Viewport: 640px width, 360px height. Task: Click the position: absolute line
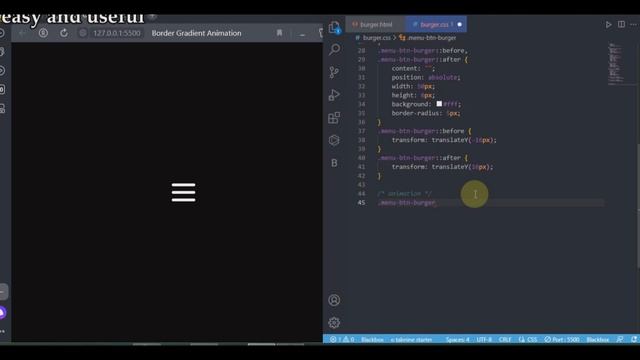[426, 77]
